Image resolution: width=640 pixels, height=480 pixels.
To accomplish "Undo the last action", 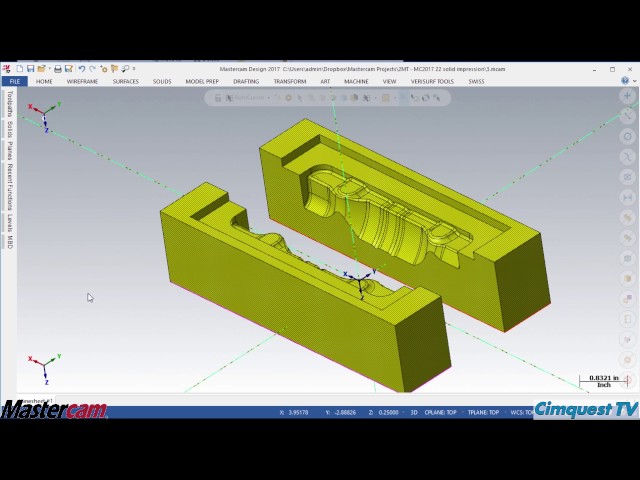I will 82,69.
